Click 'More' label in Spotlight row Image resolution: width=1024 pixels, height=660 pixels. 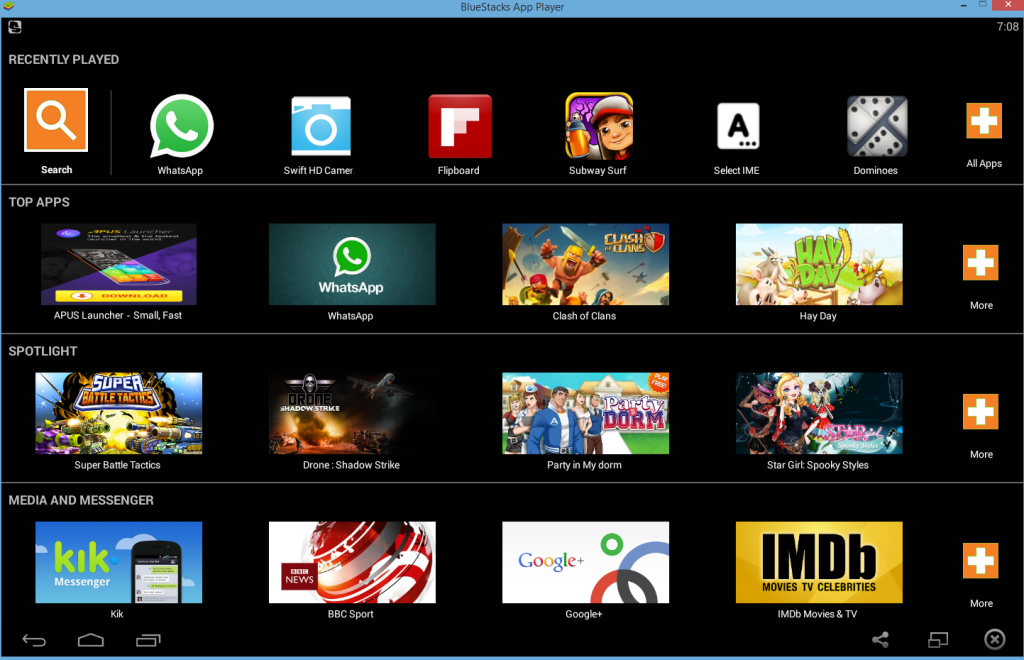(981, 454)
